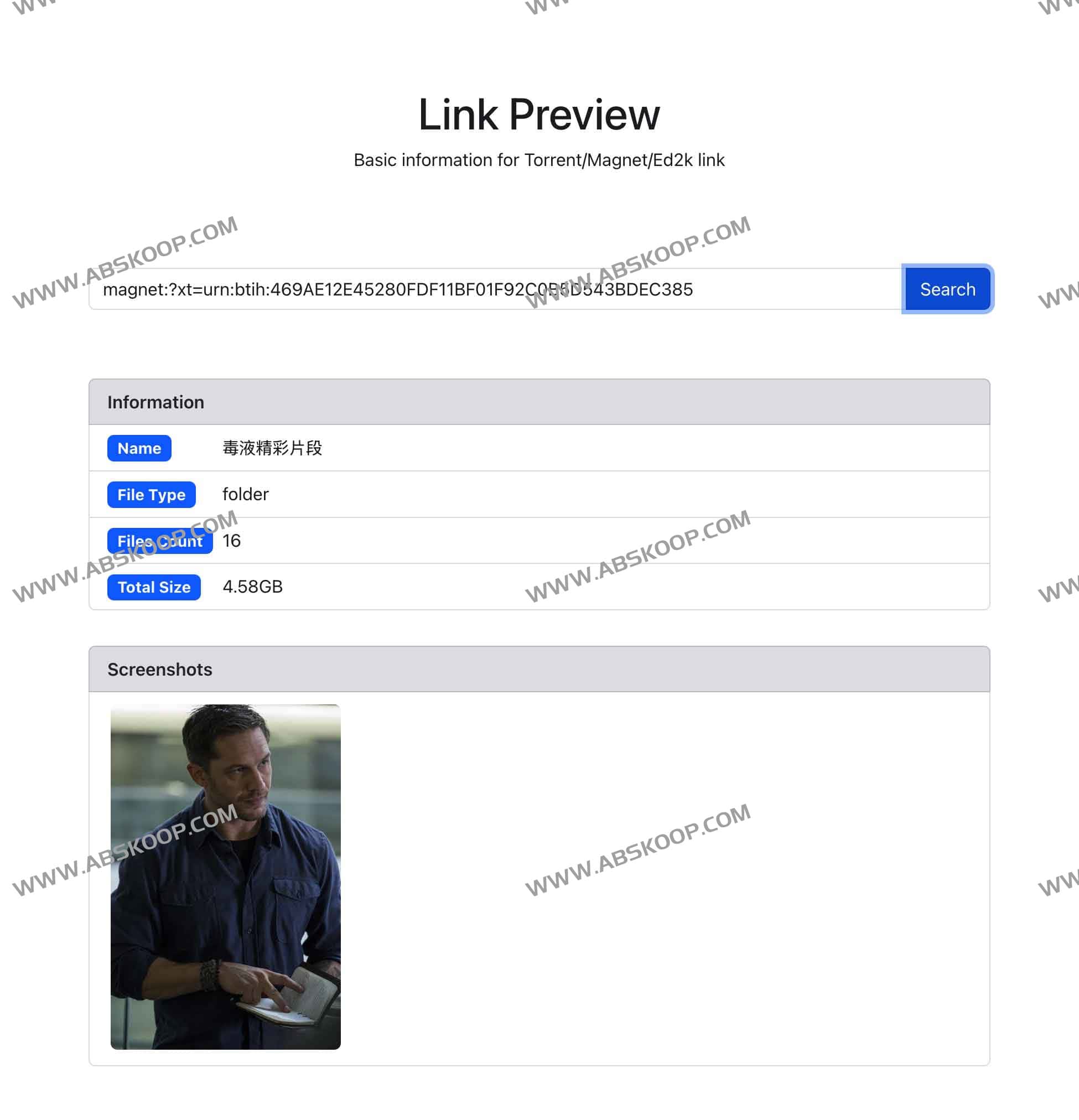The width and height of the screenshot is (1079, 1120).
Task: Click the Name label icon
Action: click(139, 447)
